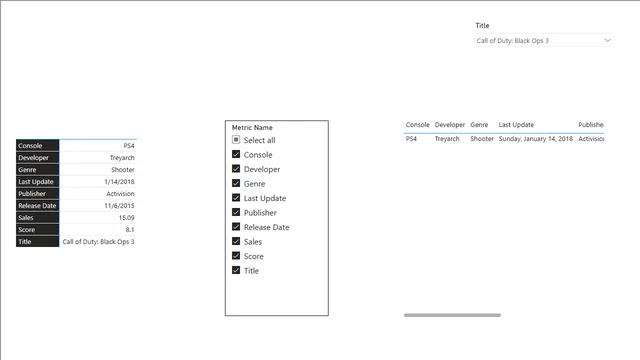Sort by Publisher column header in table
This screenshot has width=640, height=360.
591,125
